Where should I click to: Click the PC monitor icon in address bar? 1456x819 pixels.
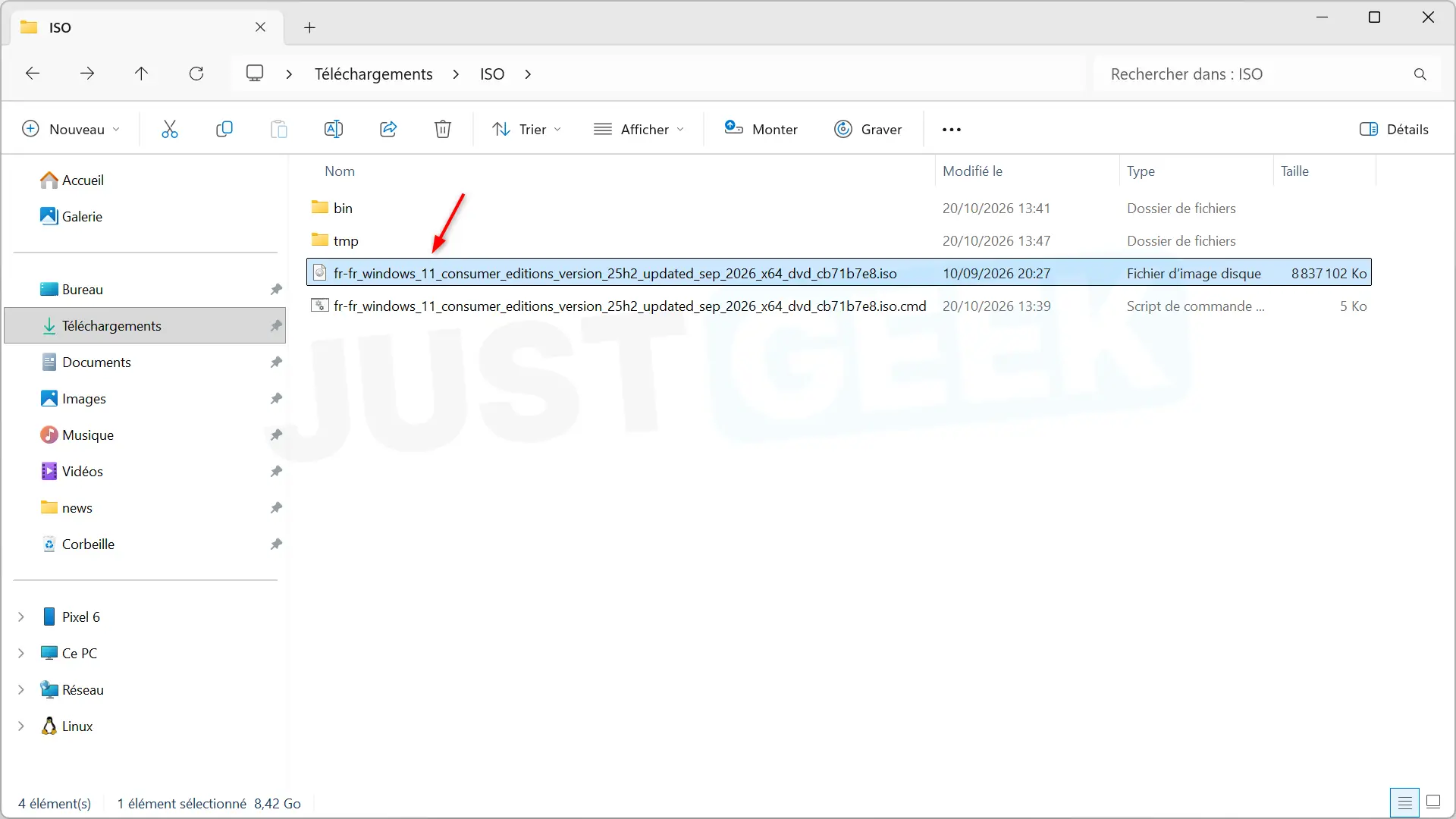255,74
